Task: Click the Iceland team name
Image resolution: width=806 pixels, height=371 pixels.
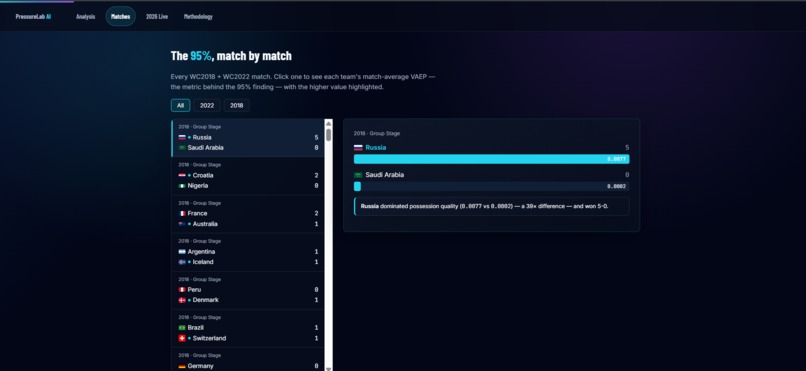Action: pyautogui.click(x=203, y=262)
